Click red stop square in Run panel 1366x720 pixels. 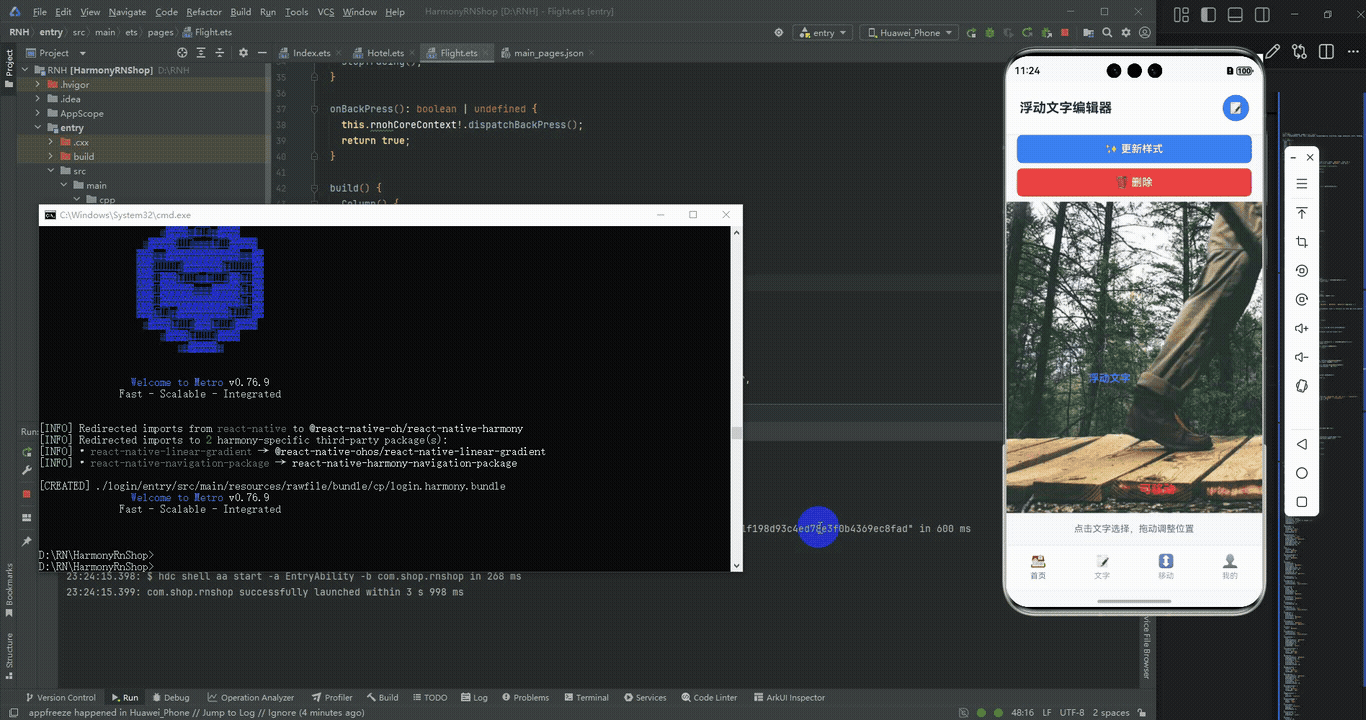27,494
